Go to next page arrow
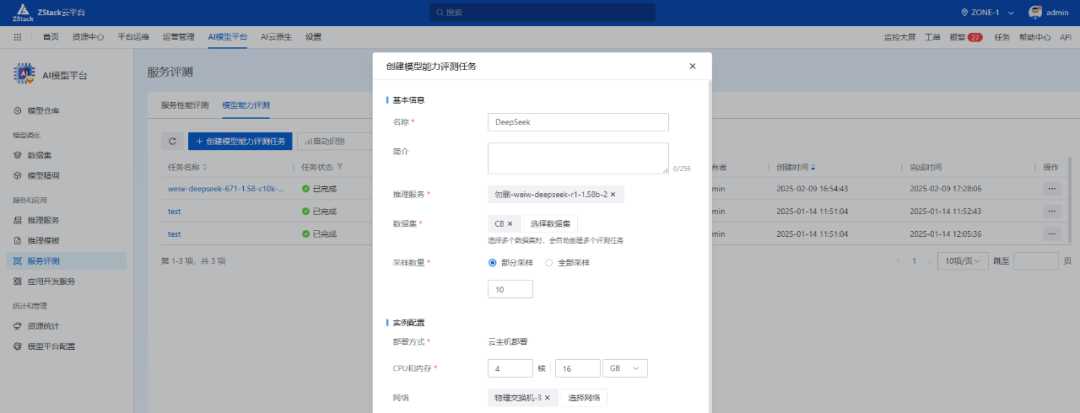This screenshot has height=413, width=1080. click(x=929, y=262)
